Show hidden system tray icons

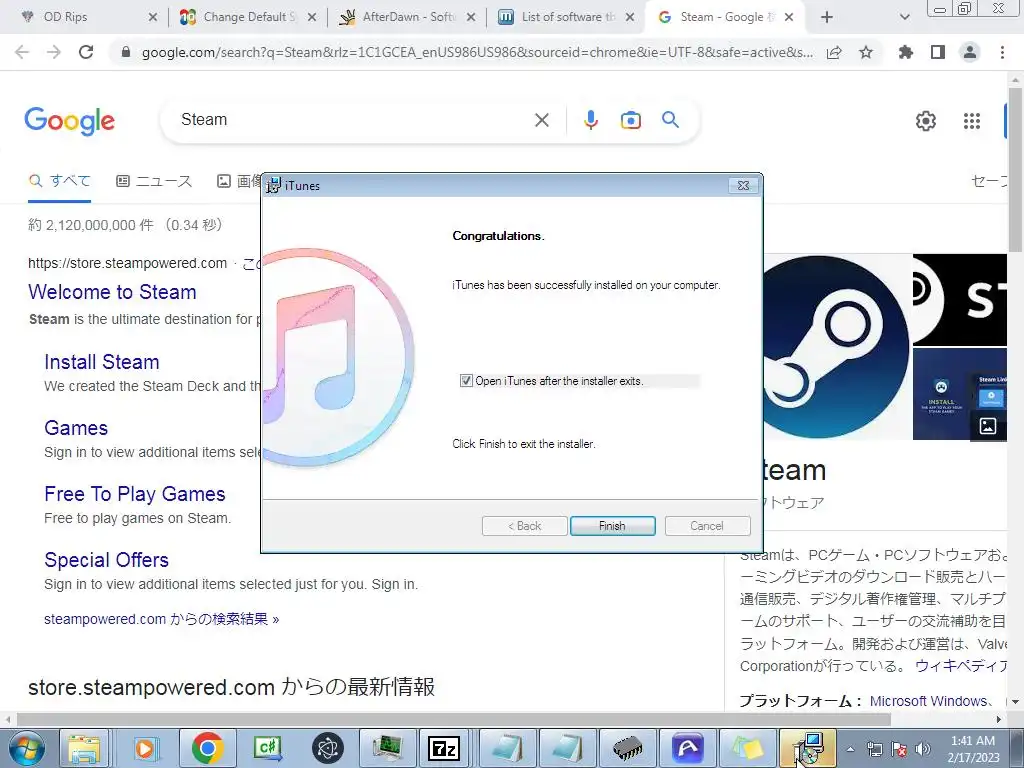850,749
